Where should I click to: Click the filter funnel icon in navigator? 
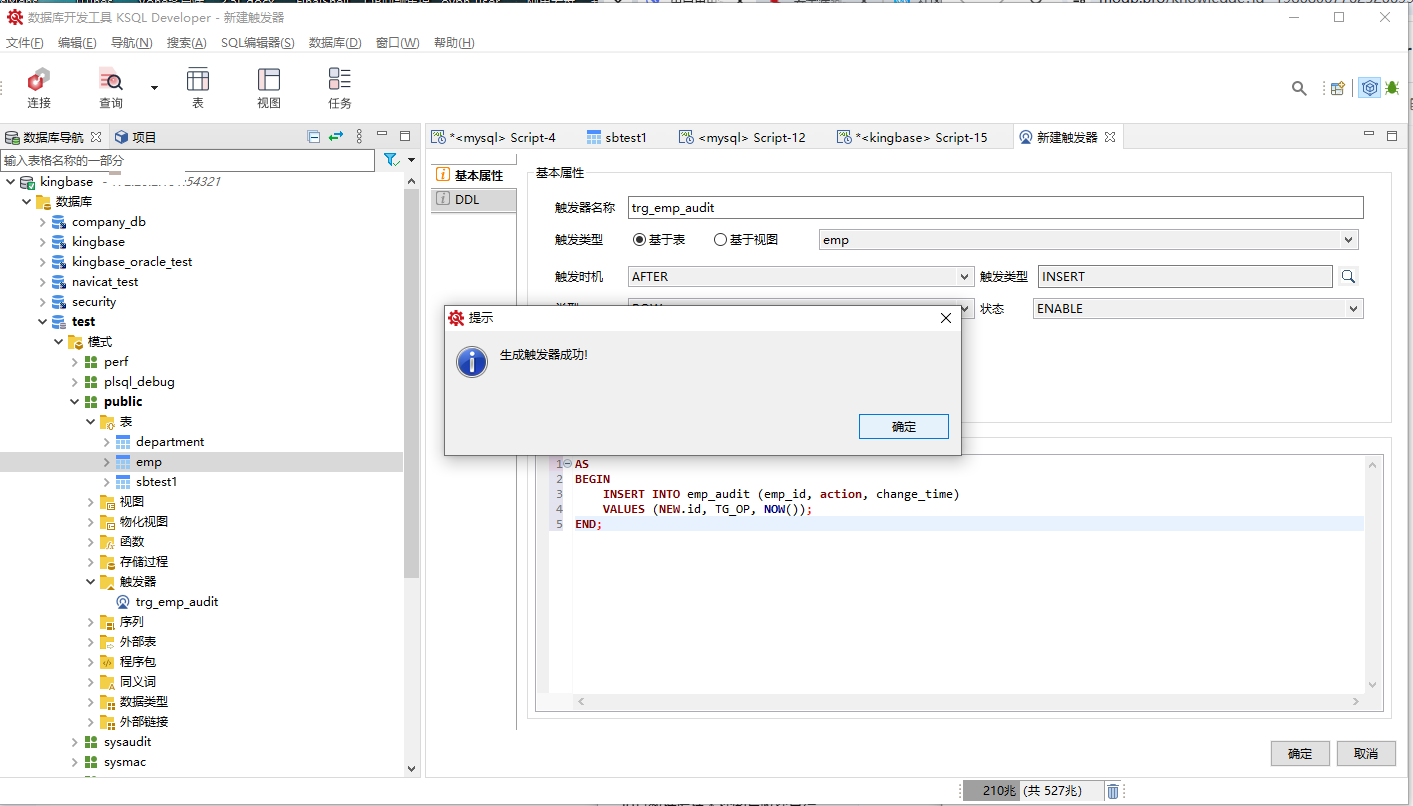(391, 160)
